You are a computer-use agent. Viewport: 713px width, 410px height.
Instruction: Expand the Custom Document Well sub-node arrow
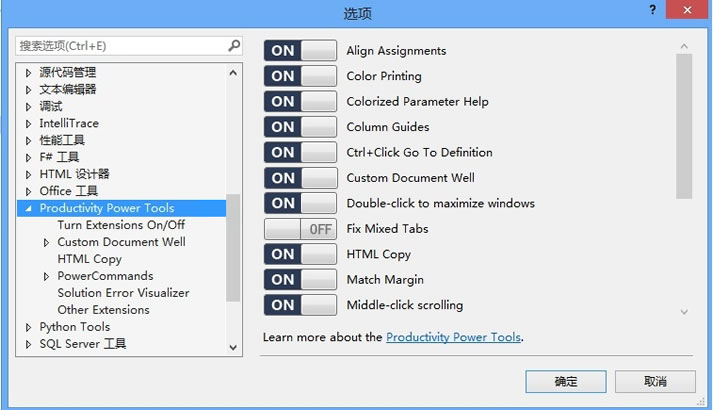click(46, 243)
